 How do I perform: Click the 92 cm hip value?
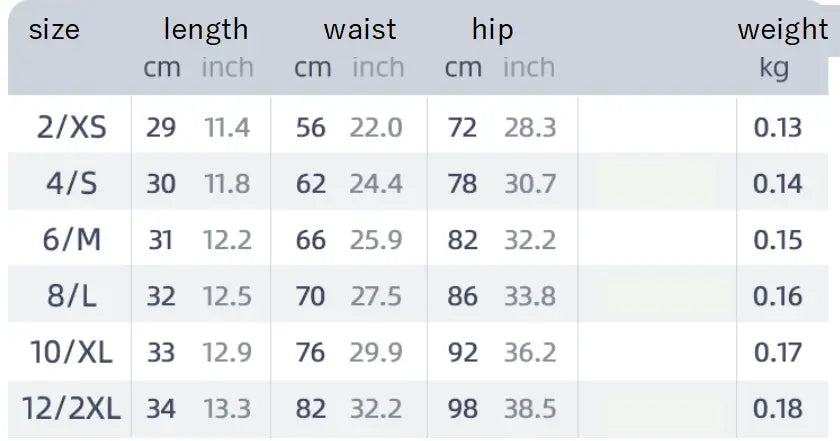[x=462, y=352]
